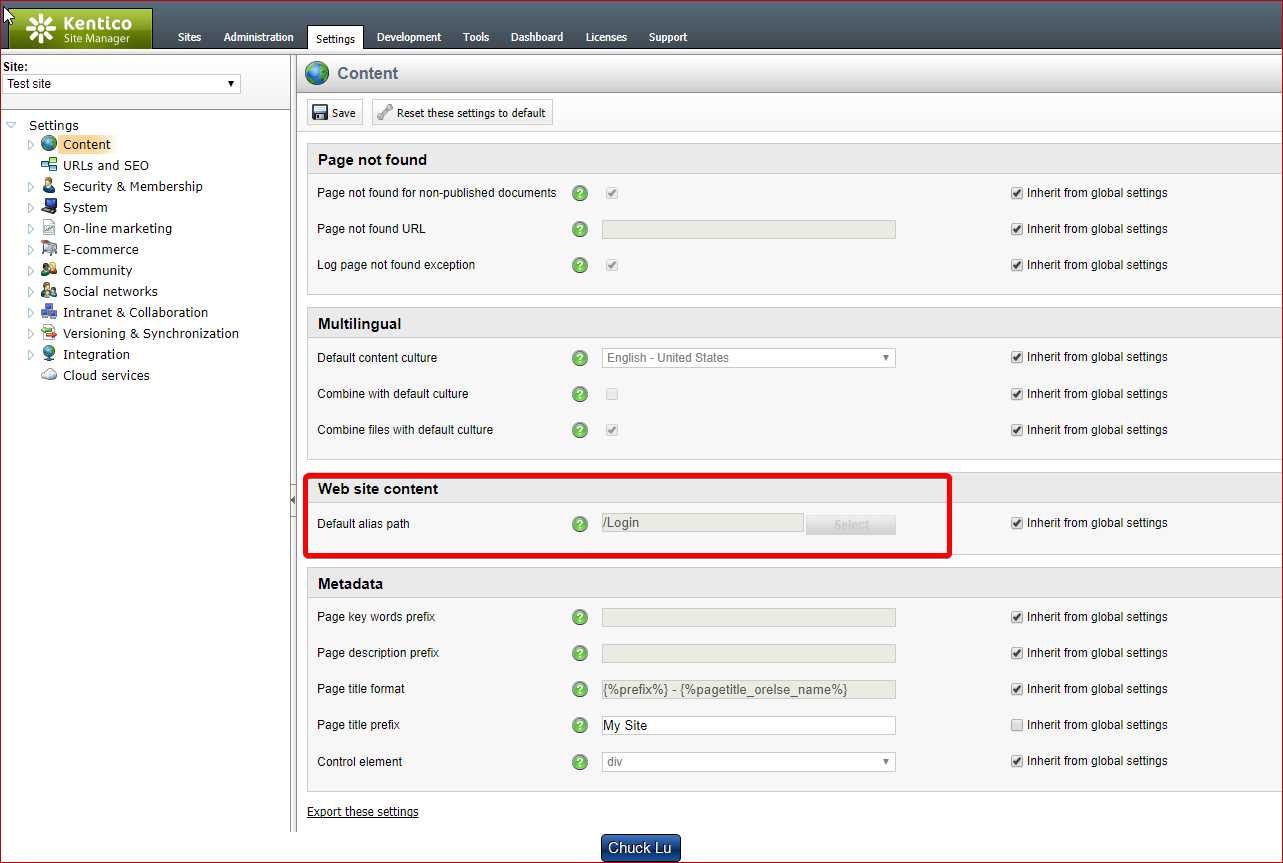The width and height of the screenshot is (1283, 863).
Task: Expand the System tree node arrow
Action: point(30,208)
